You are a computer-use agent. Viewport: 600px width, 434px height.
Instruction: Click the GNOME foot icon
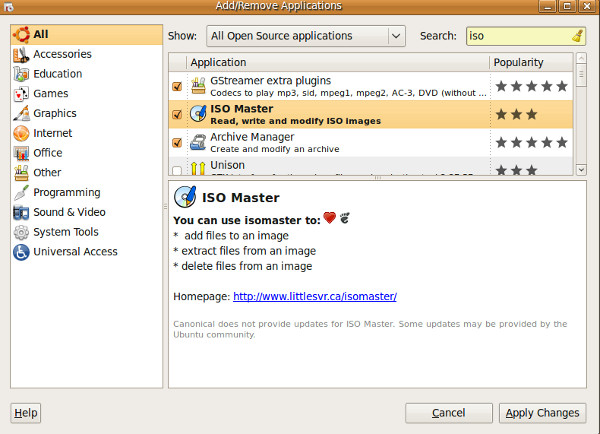(x=344, y=218)
